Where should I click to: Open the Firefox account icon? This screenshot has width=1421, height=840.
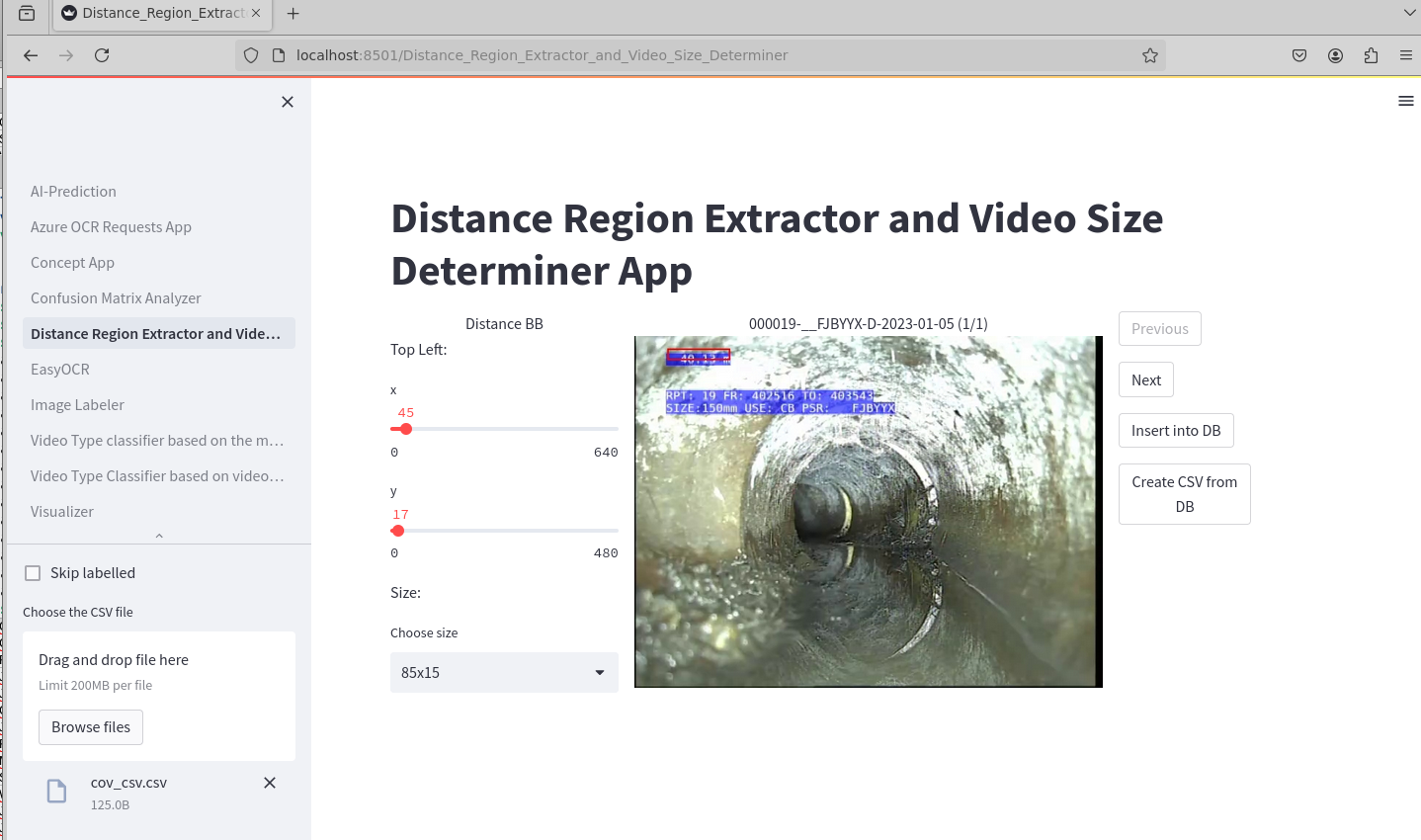[x=1335, y=55]
